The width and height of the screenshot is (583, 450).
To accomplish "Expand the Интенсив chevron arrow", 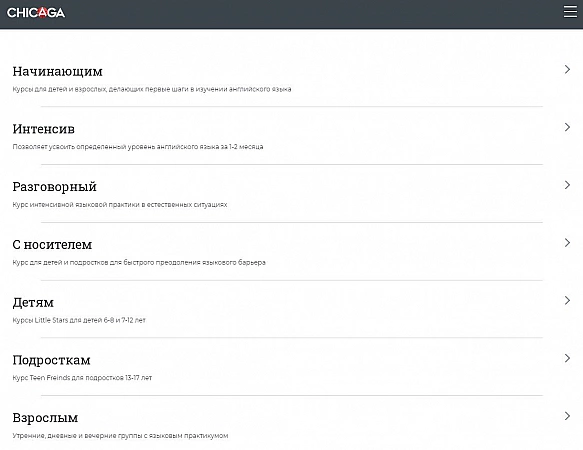I will (x=567, y=127).
